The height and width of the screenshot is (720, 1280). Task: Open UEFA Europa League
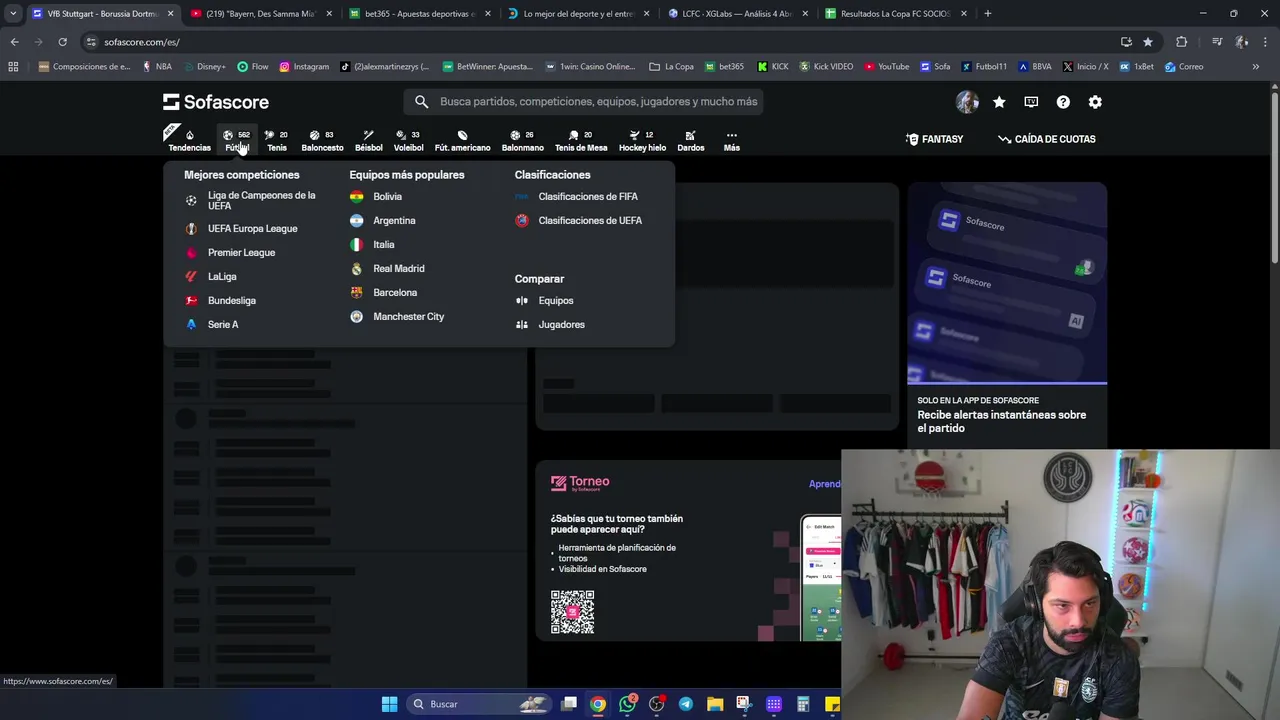[242, 228]
